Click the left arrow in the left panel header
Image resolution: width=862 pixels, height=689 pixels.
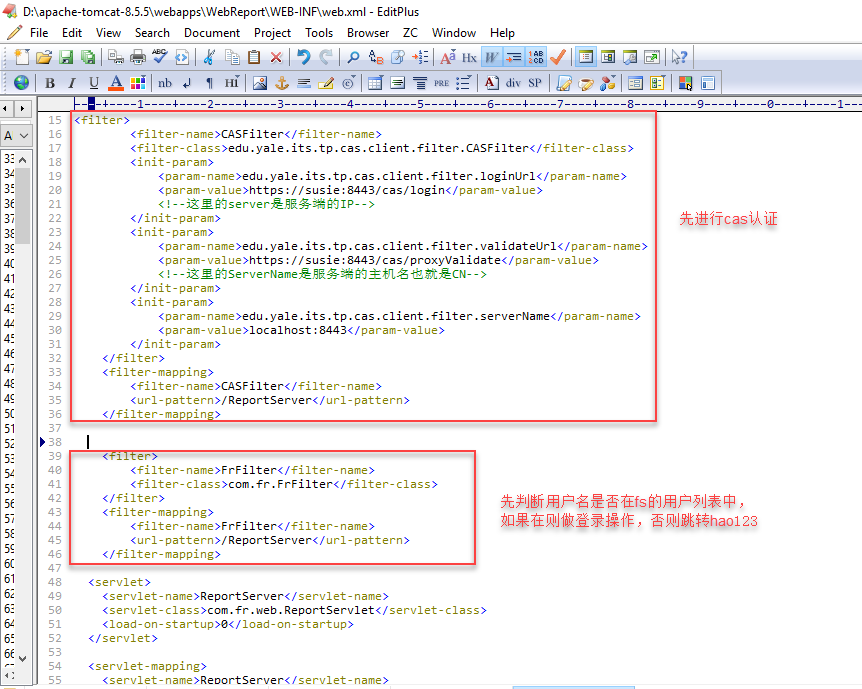point(7,108)
